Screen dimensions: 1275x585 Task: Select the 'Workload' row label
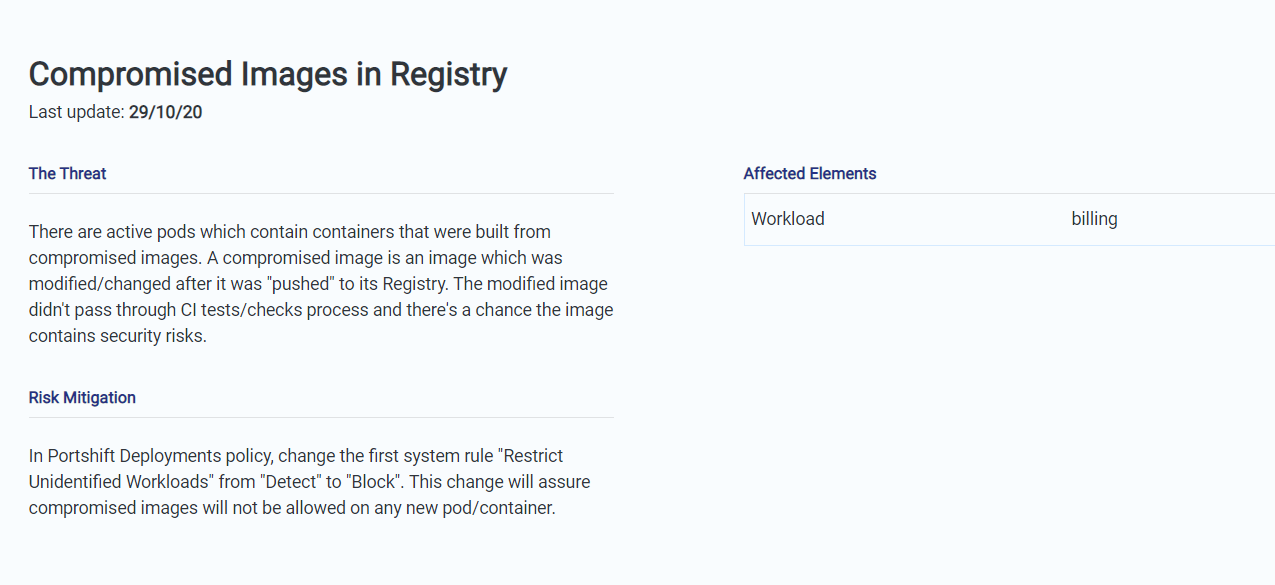[x=788, y=219]
